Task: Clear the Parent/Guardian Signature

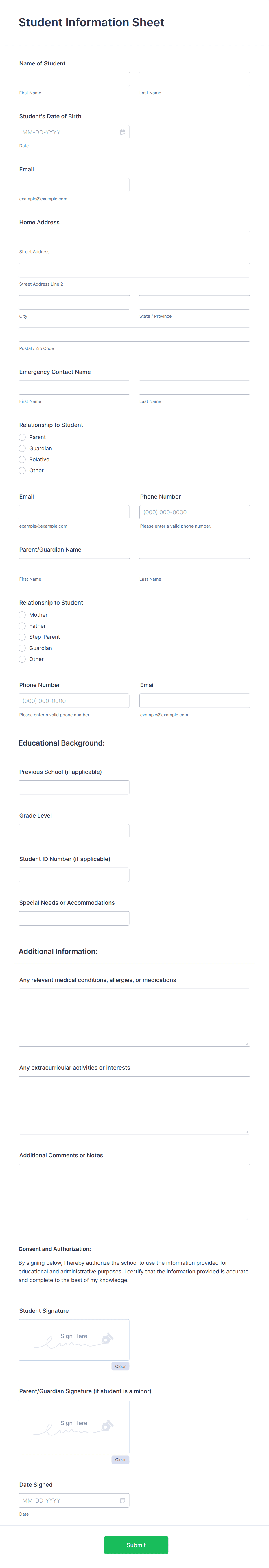Action: click(x=120, y=1460)
